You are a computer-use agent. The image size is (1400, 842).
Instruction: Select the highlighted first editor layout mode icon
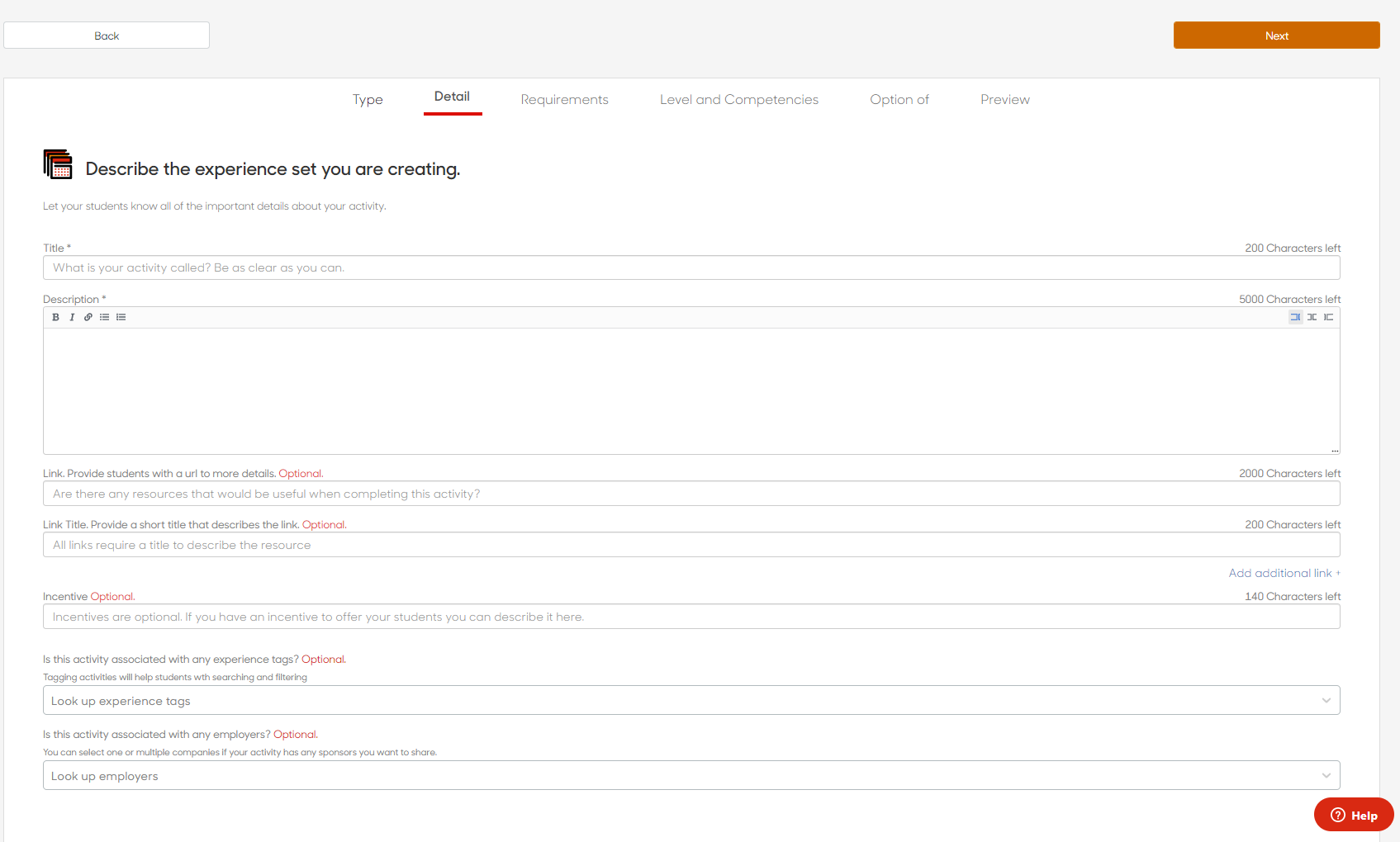tap(1295, 317)
